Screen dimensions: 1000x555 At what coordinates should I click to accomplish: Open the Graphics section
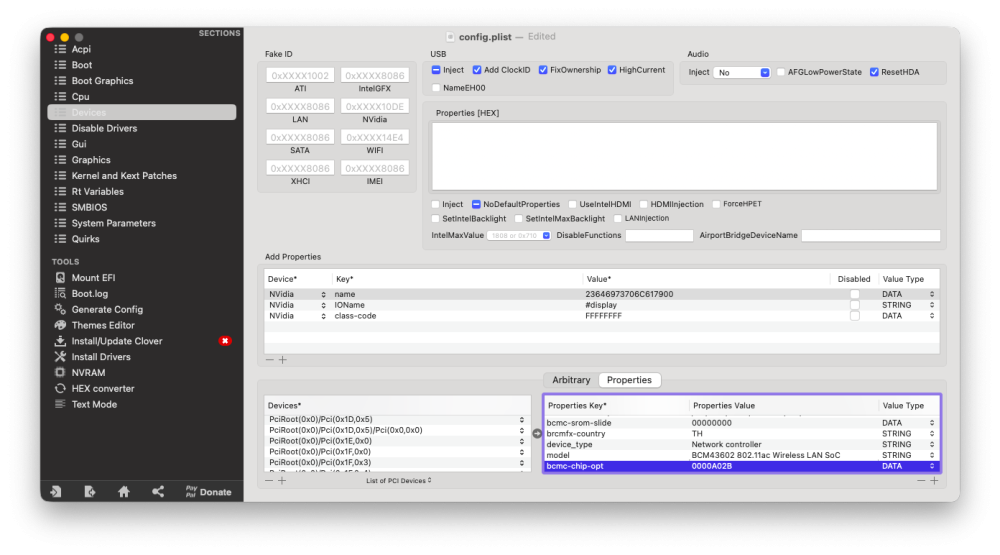(x=91, y=160)
